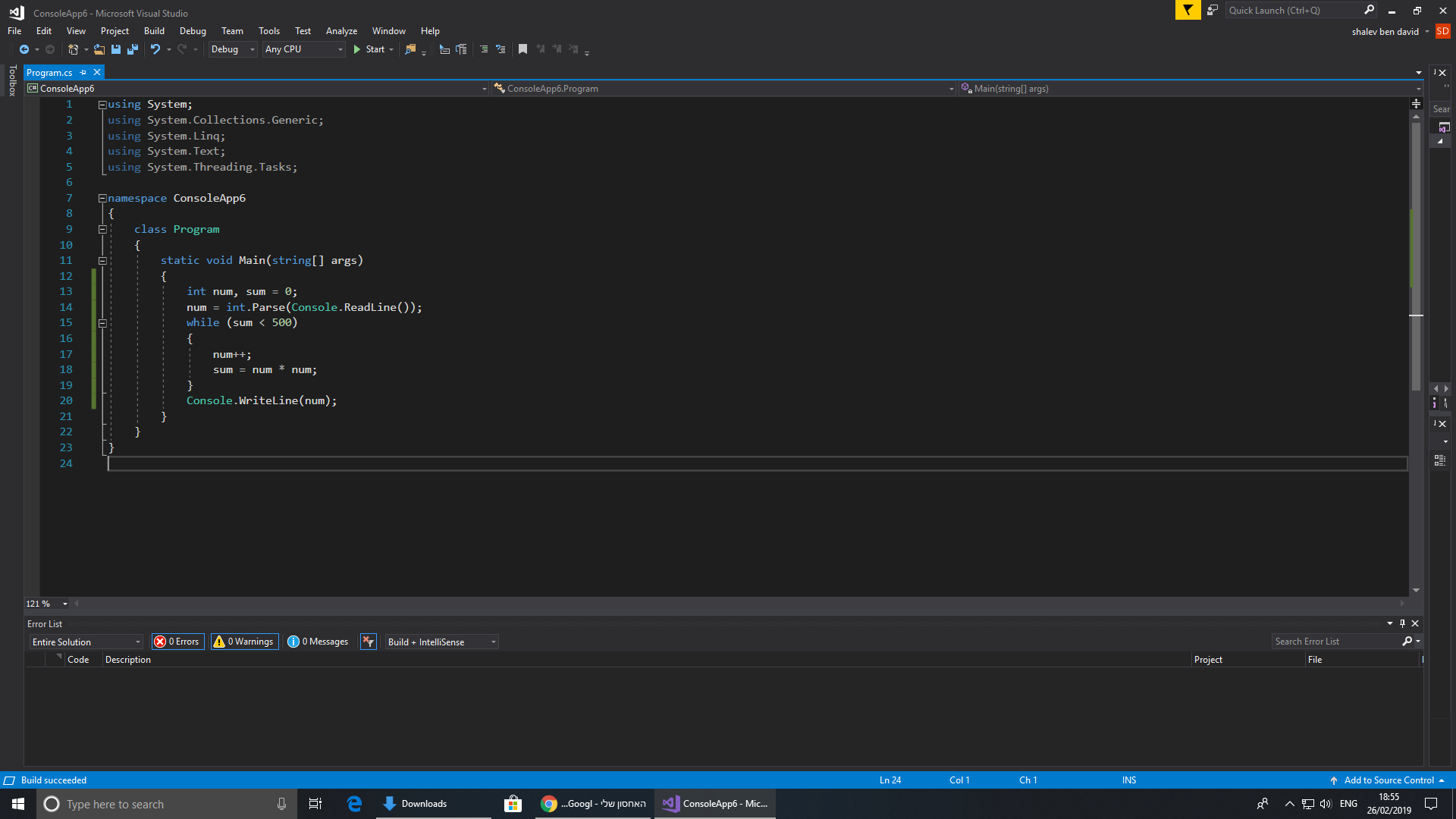The image size is (1456, 819).
Task: Click the Search Error List field
Action: point(1338,642)
